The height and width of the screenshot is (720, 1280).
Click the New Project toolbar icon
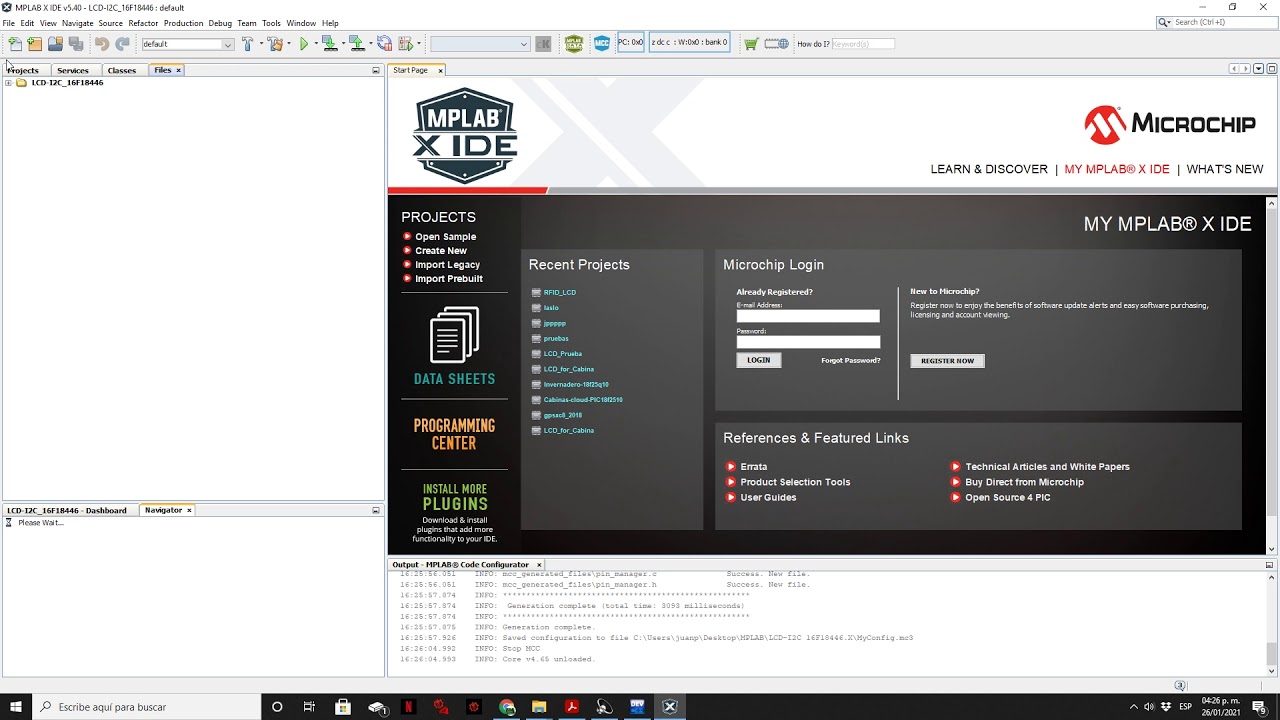(x=35, y=44)
